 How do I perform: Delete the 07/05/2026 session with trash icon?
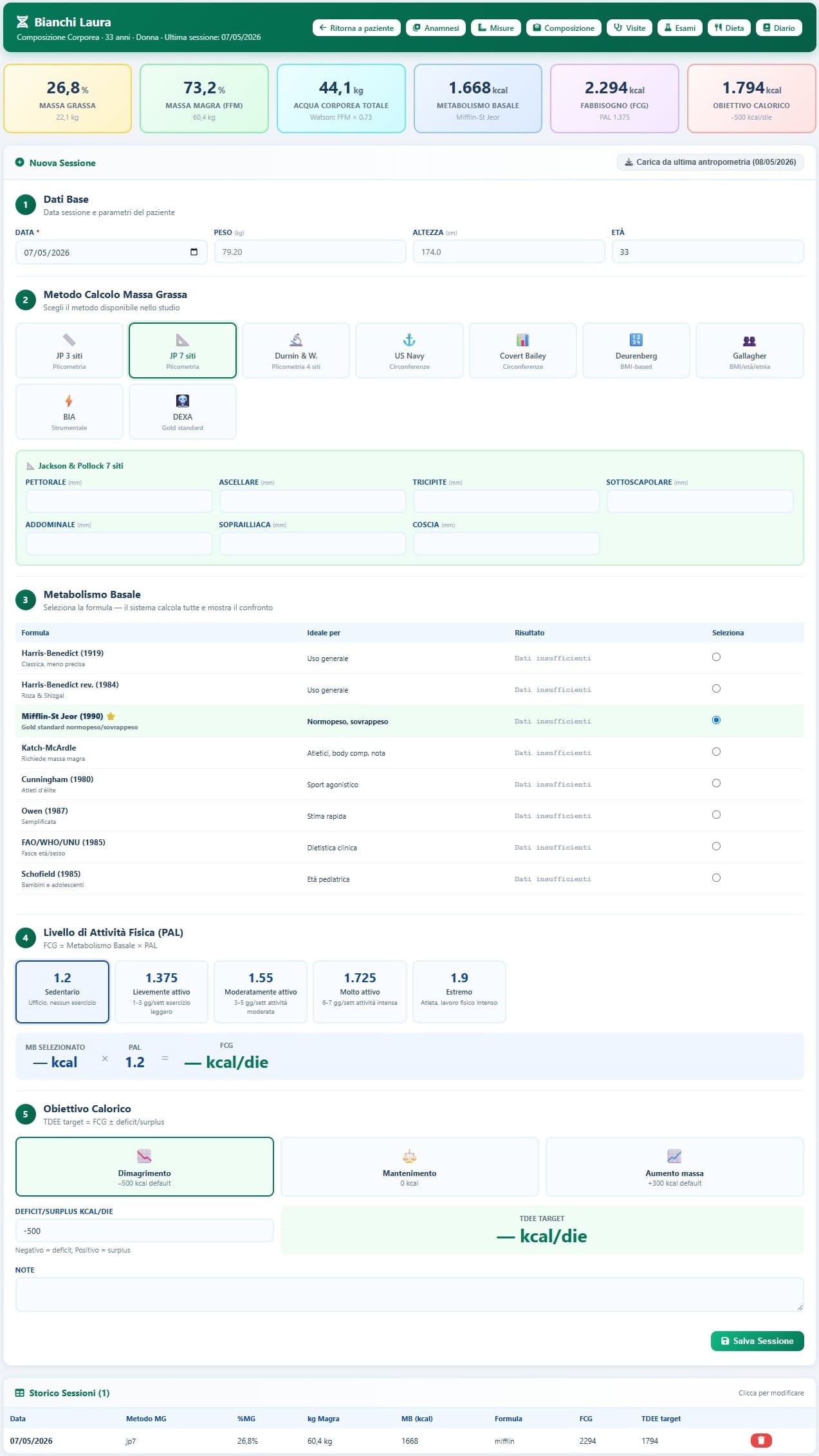[761, 1441]
